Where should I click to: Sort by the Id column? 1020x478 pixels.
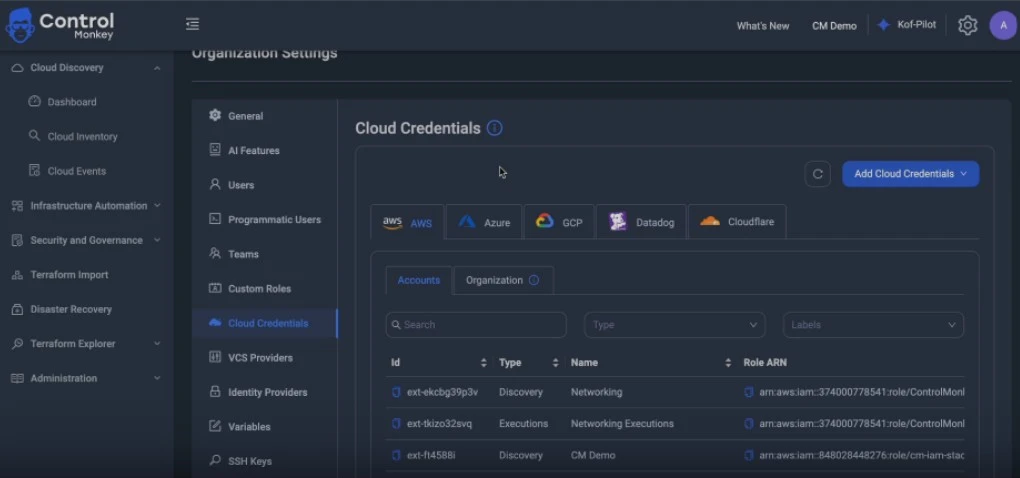pos(483,363)
